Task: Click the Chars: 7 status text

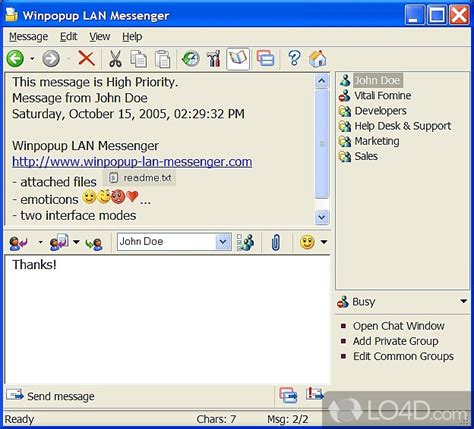Action: pos(216,419)
